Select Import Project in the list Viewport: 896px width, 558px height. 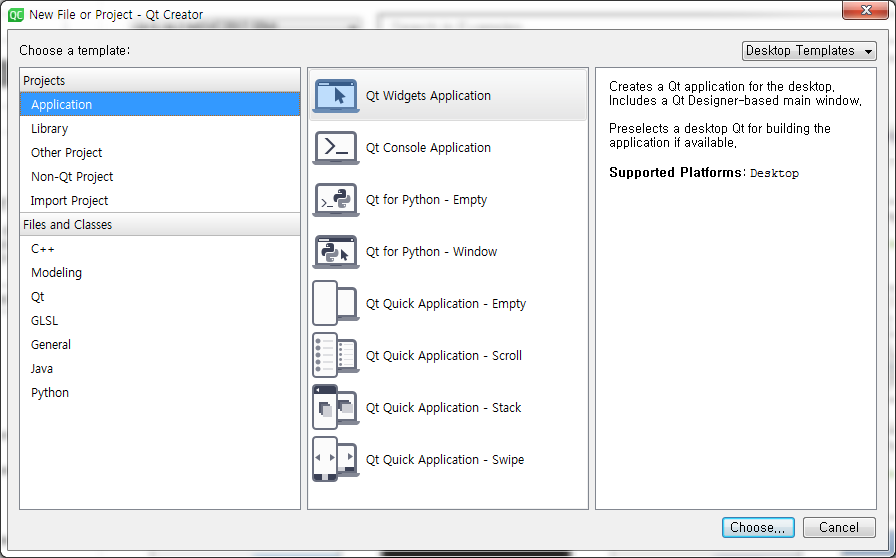160,201
